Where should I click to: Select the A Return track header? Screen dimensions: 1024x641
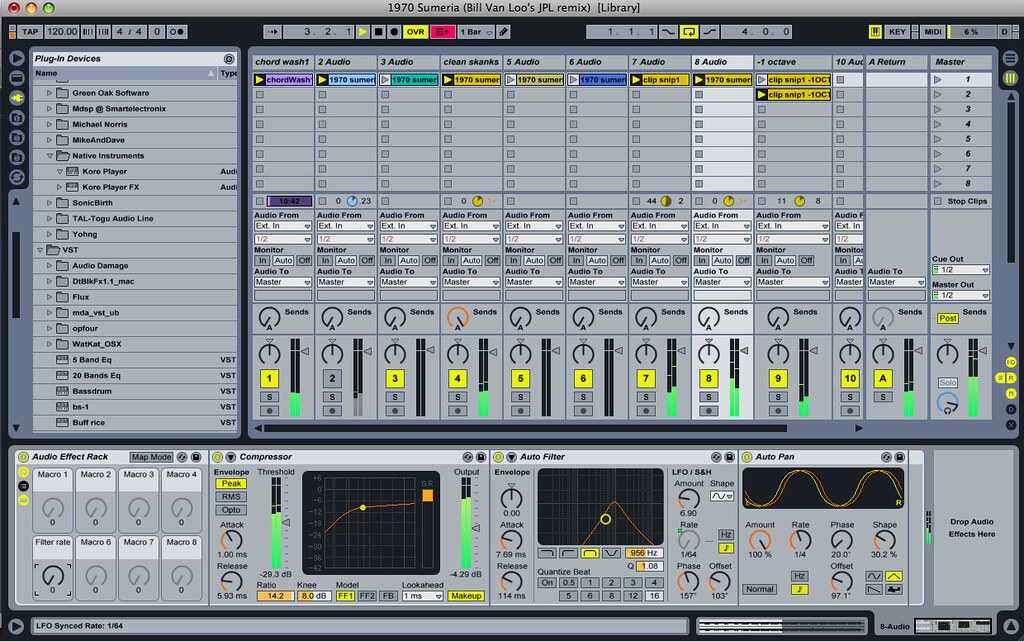[x=895, y=62]
